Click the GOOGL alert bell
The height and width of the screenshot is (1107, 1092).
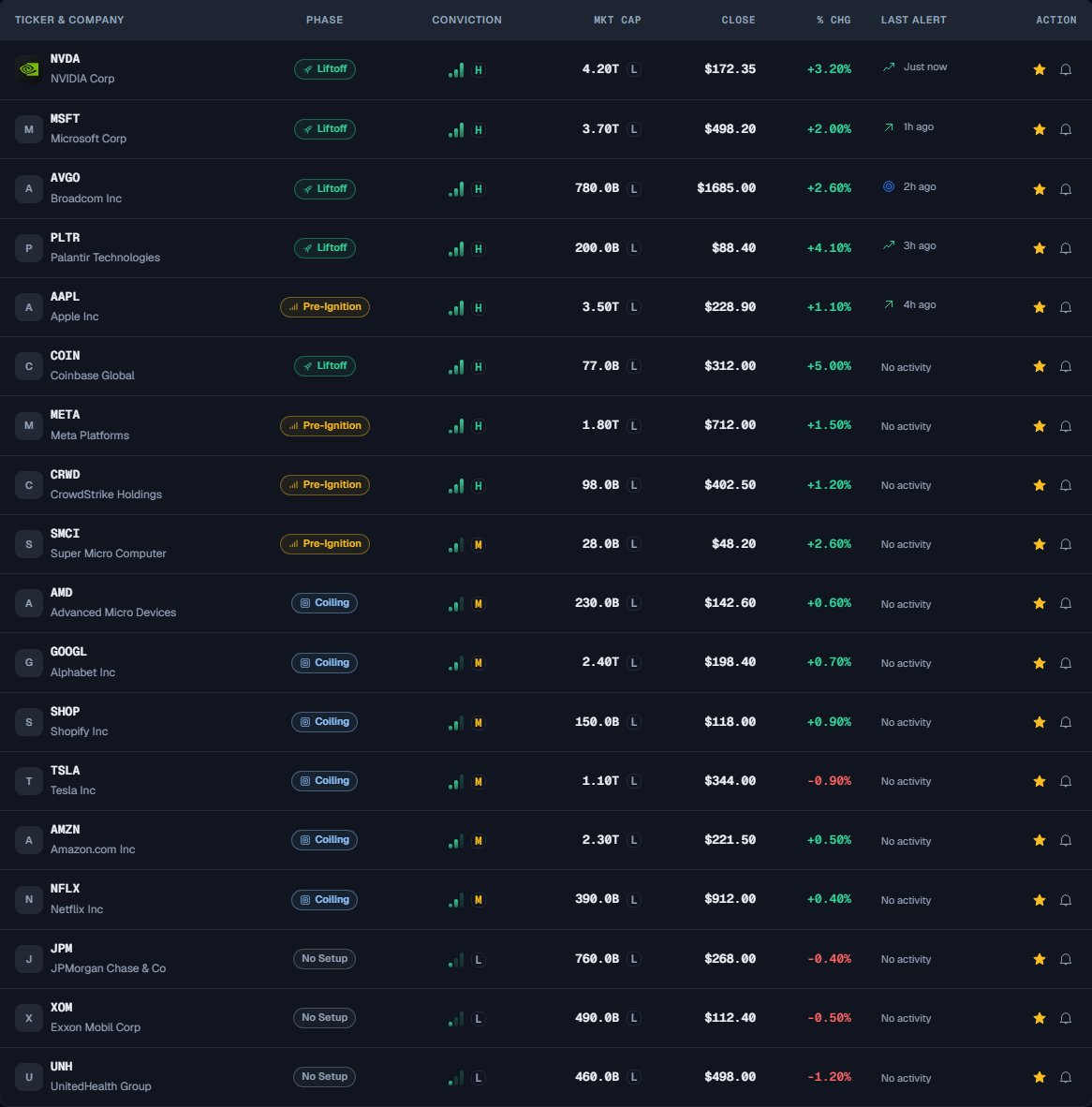coord(1066,663)
